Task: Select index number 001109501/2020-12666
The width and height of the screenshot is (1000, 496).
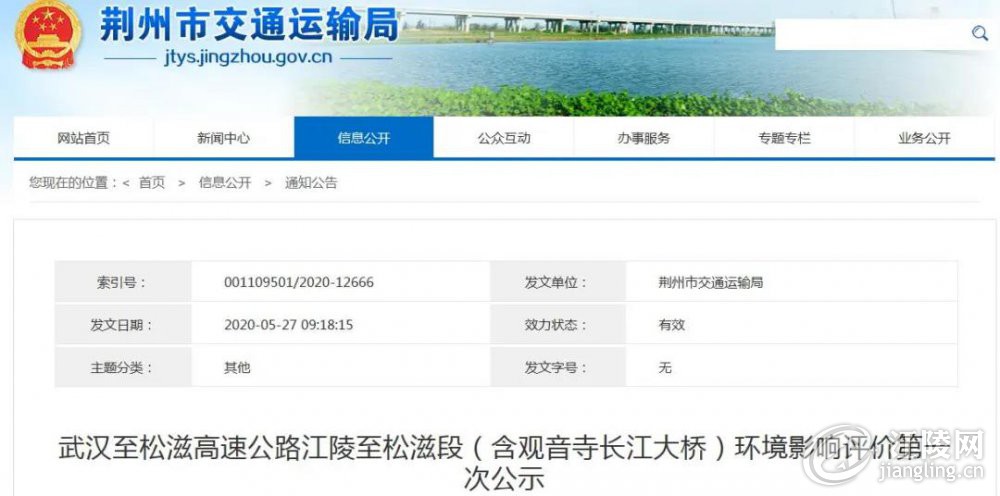Action: pyautogui.click(x=299, y=282)
